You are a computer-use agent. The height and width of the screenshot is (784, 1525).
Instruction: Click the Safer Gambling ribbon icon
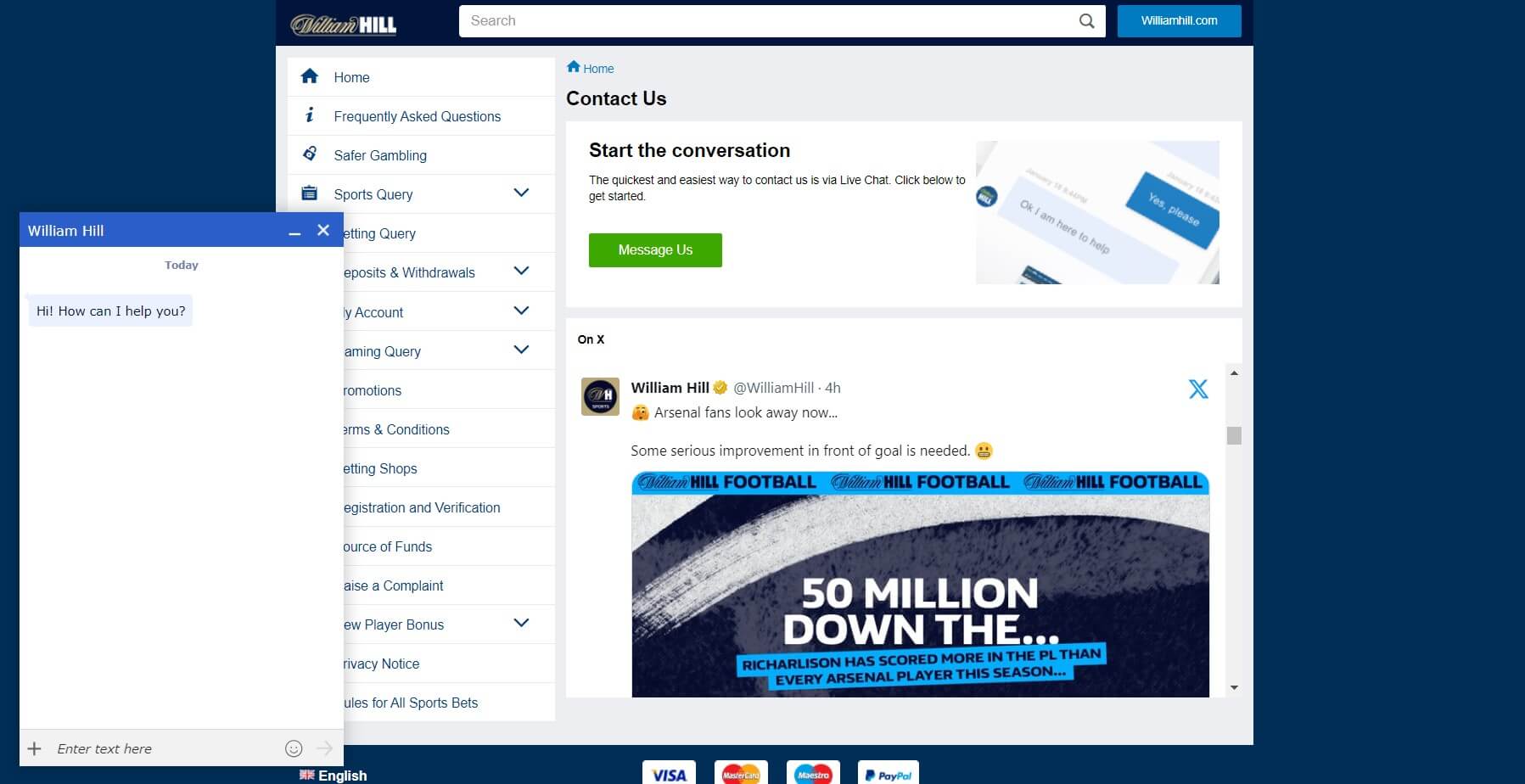click(310, 154)
